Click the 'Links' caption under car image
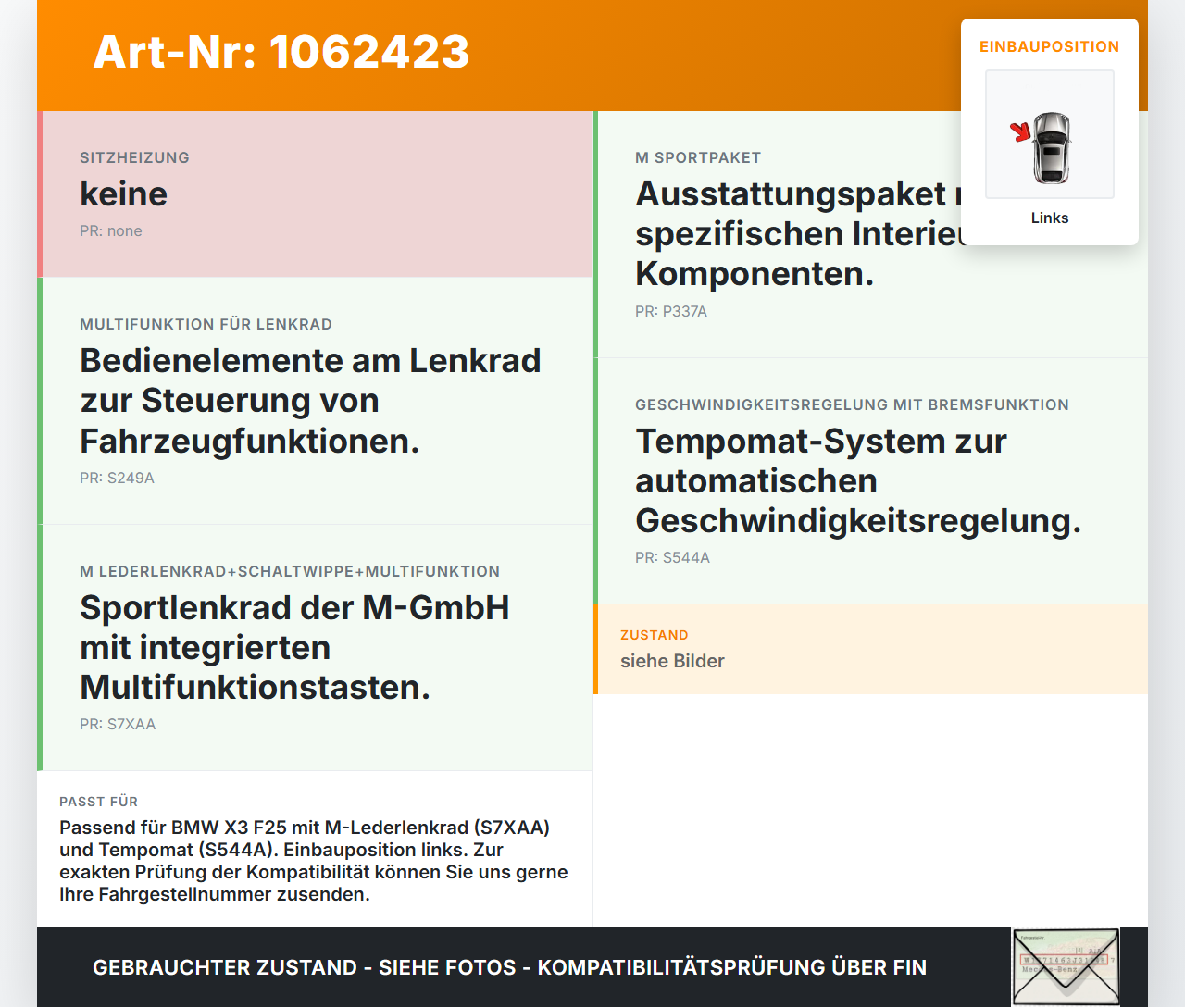This screenshot has height=1008, width=1185. click(x=1050, y=218)
